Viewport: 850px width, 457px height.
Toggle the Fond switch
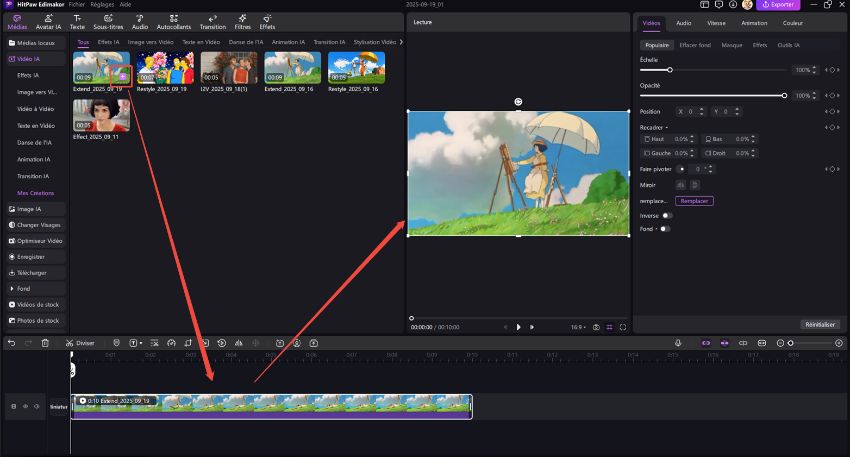click(x=665, y=229)
